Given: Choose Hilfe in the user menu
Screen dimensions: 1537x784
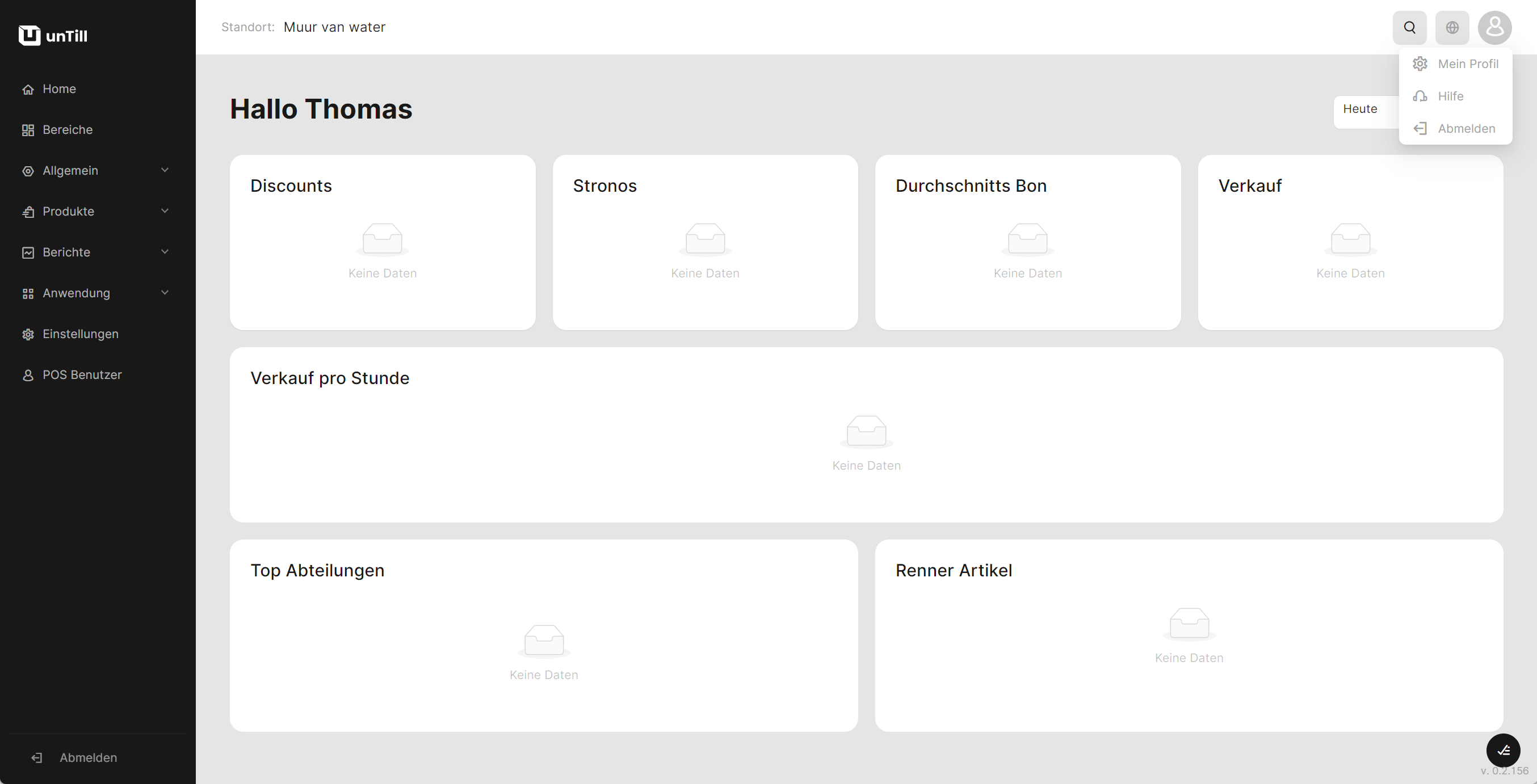Looking at the screenshot, I should (1450, 96).
